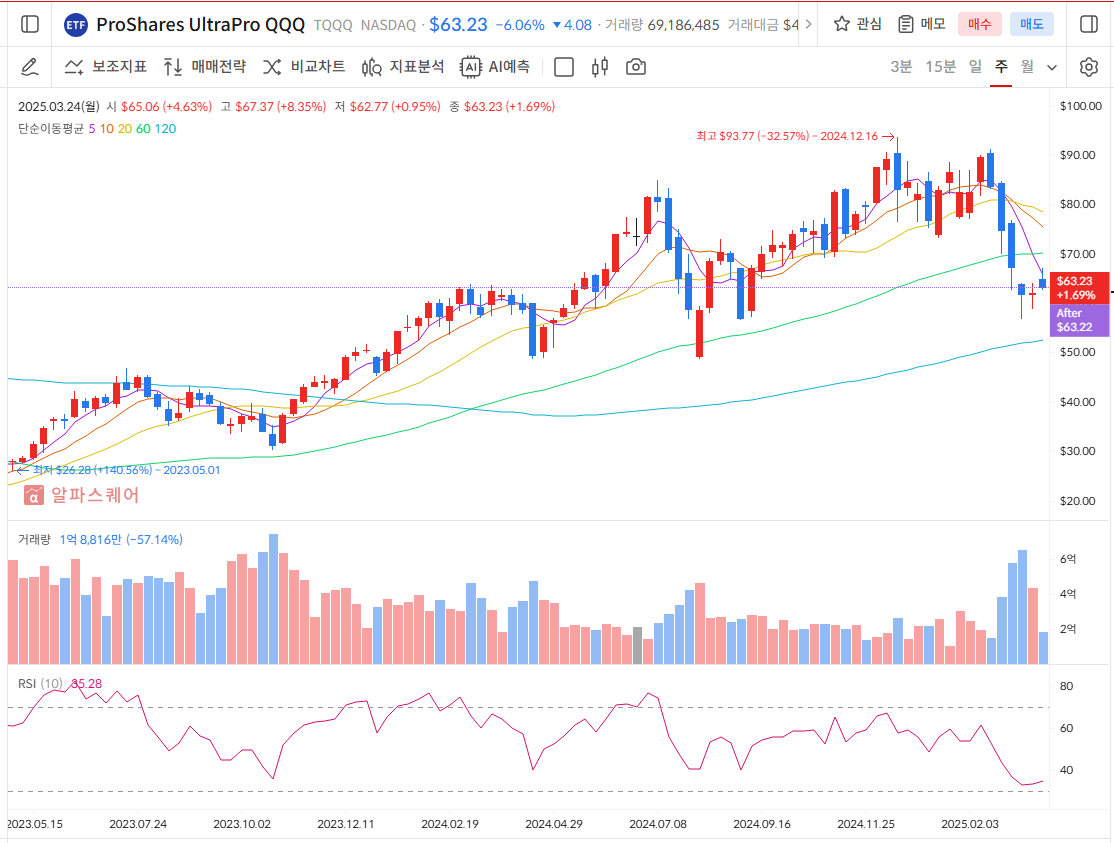This screenshot has width=1114, height=843.
Task: Open 비교차트 comparison chart
Action: 304,67
